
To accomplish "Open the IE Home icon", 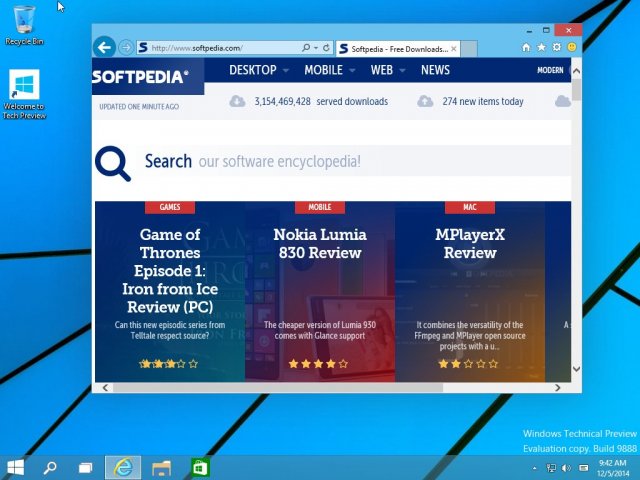I will pos(526,47).
